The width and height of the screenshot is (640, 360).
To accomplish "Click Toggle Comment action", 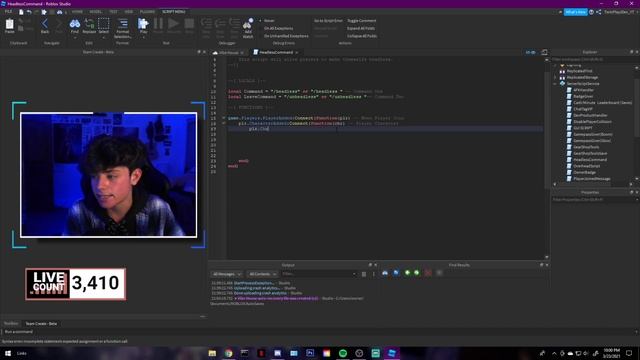I will click(x=362, y=20).
